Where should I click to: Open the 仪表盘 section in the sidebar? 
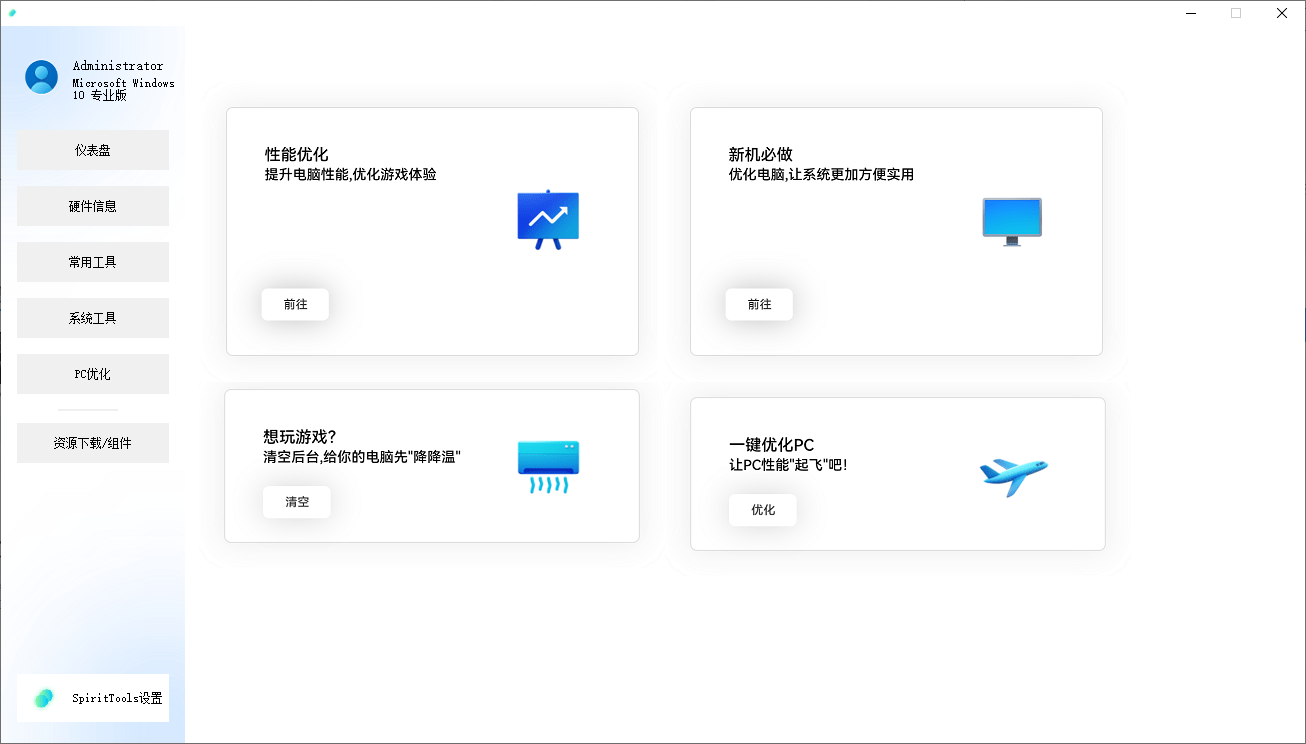(93, 149)
